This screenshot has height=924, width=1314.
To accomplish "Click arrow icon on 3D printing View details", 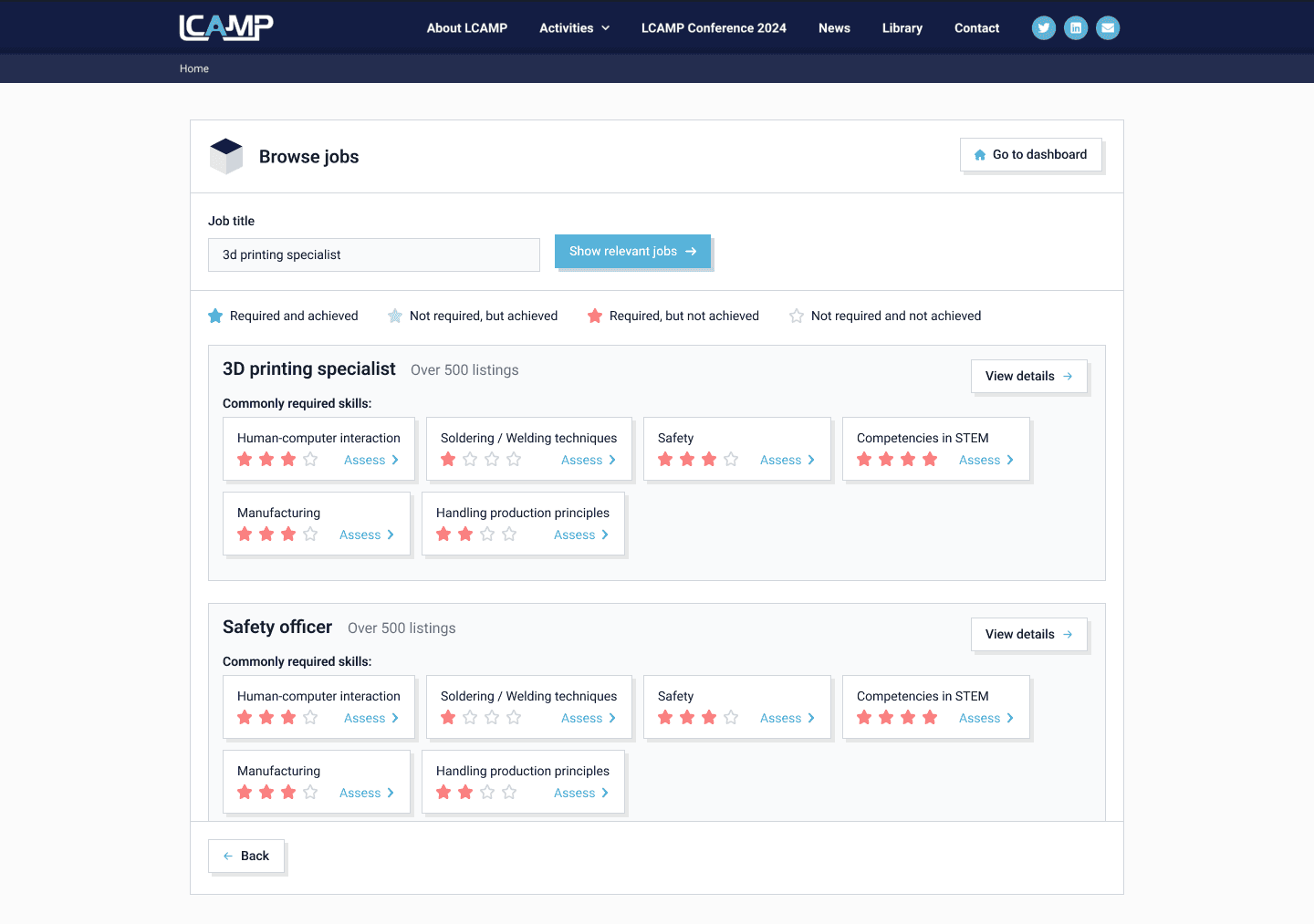I will pyautogui.click(x=1068, y=376).
